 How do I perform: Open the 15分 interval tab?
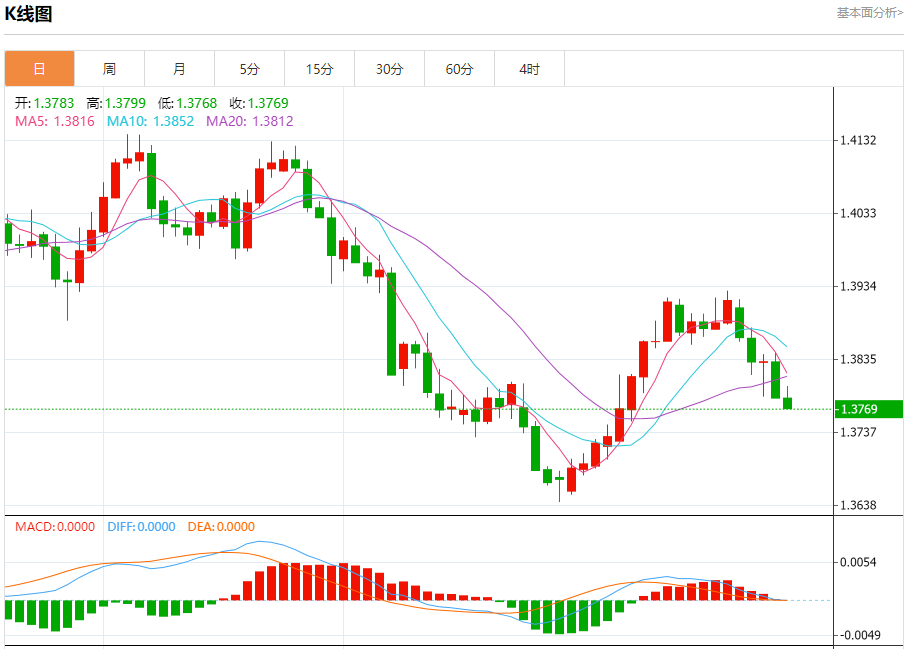pyautogui.click(x=319, y=69)
